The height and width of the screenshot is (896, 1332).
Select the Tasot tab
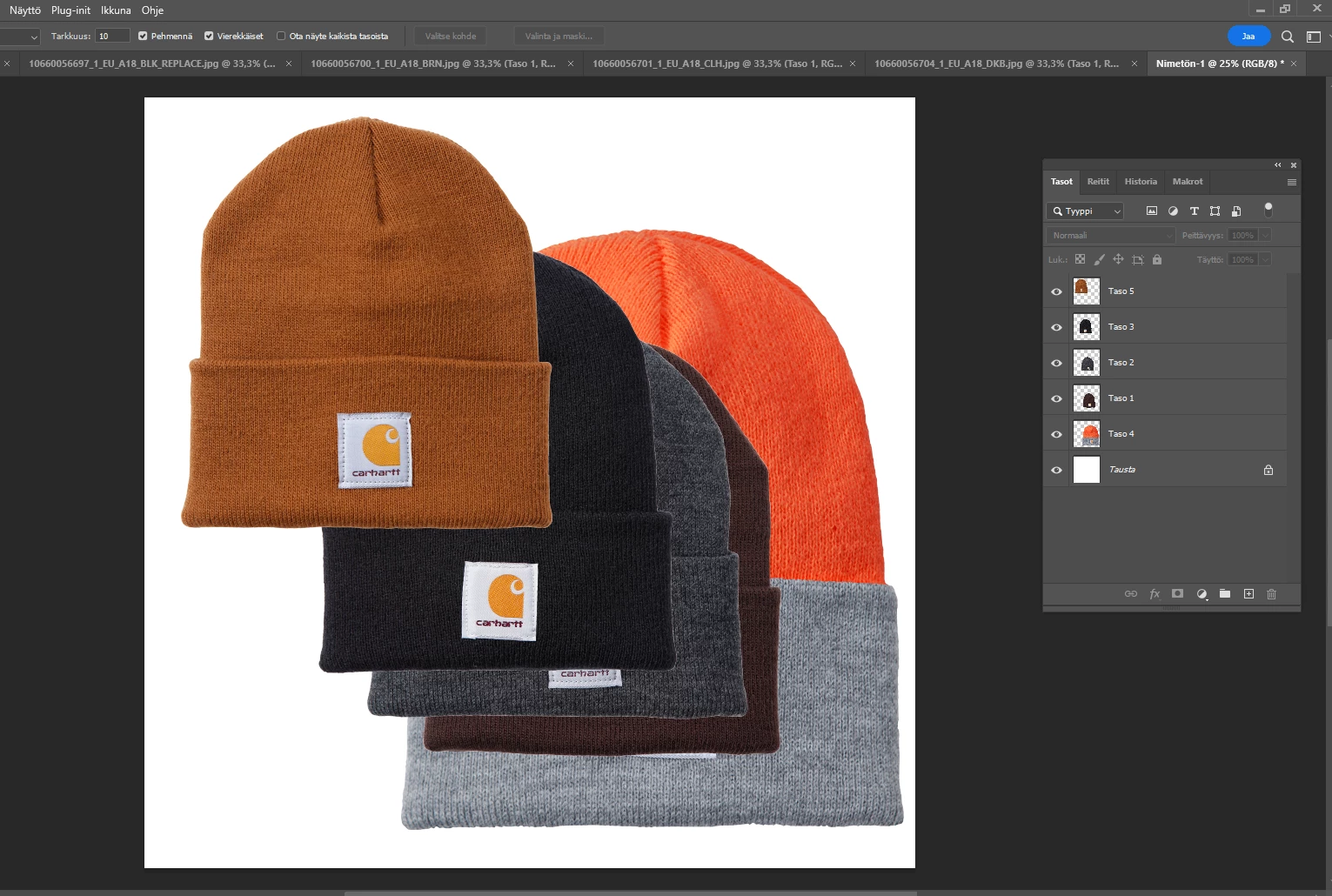[x=1061, y=182]
